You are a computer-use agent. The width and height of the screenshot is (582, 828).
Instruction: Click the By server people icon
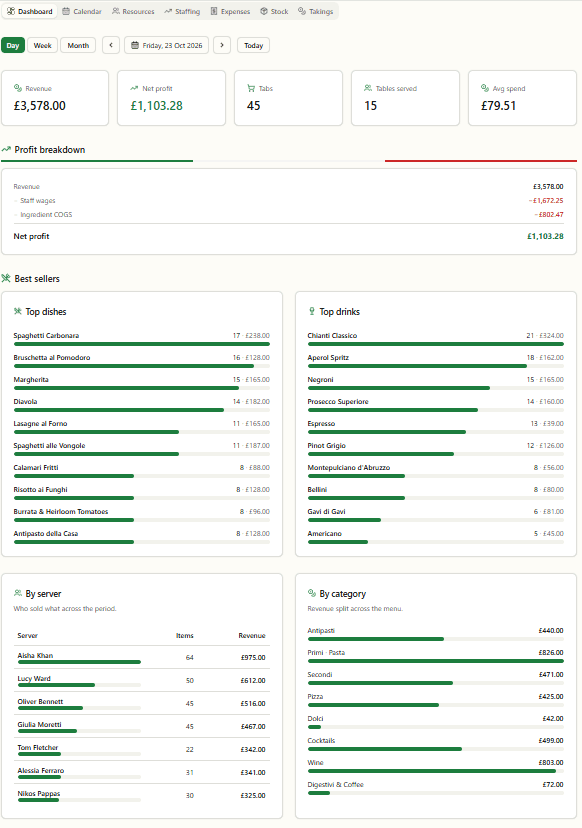click(x=18, y=594)
